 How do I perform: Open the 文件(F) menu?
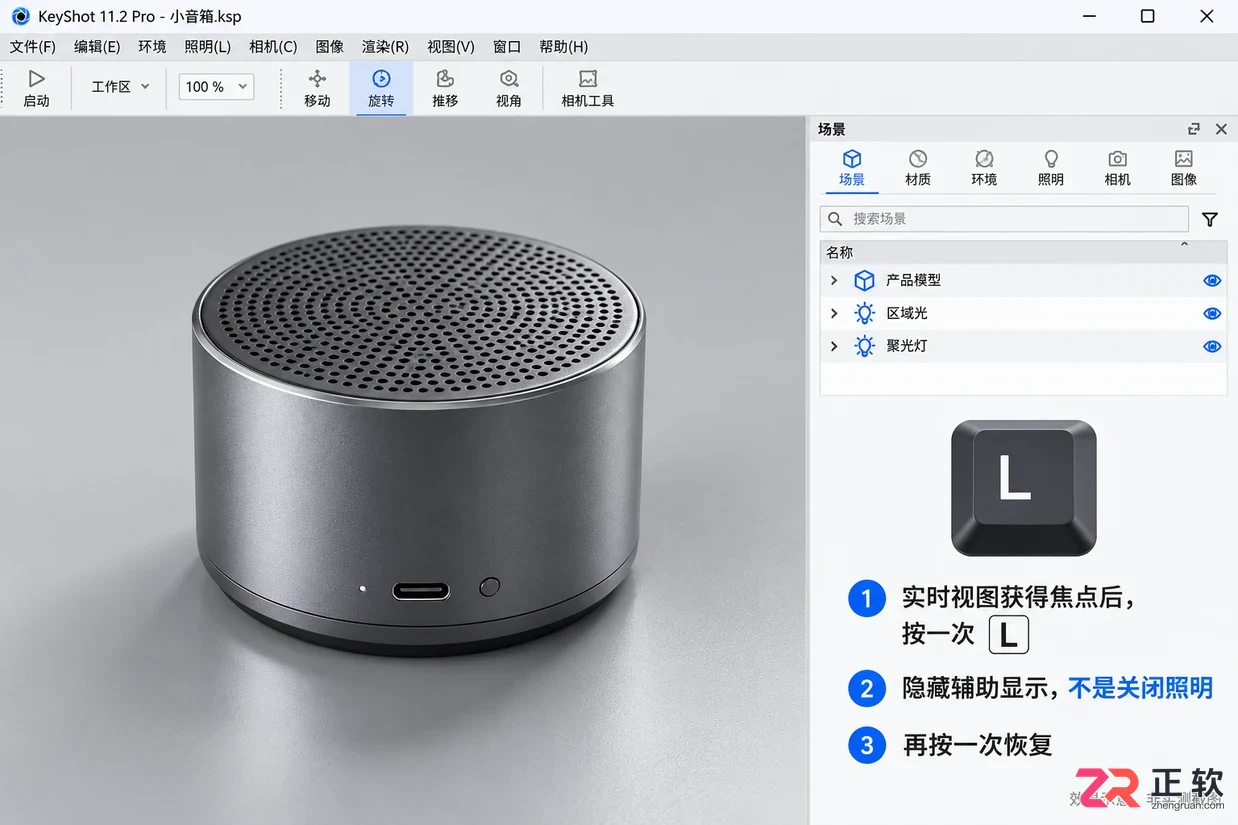click(33, 47)
